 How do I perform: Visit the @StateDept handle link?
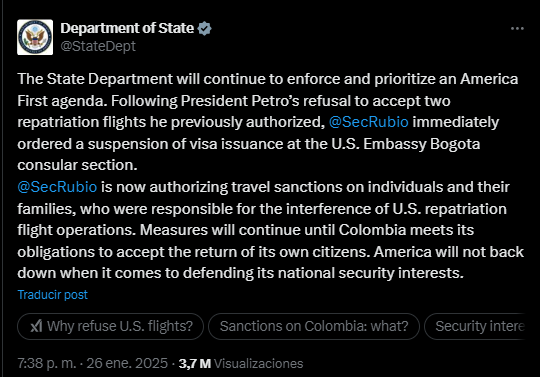coord(98,46)
